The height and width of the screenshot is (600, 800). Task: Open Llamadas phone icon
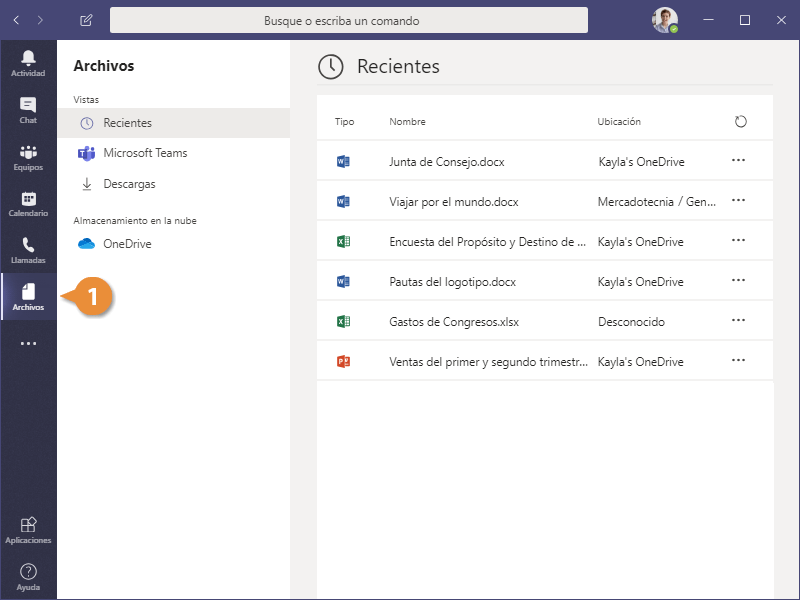[28, 249]
